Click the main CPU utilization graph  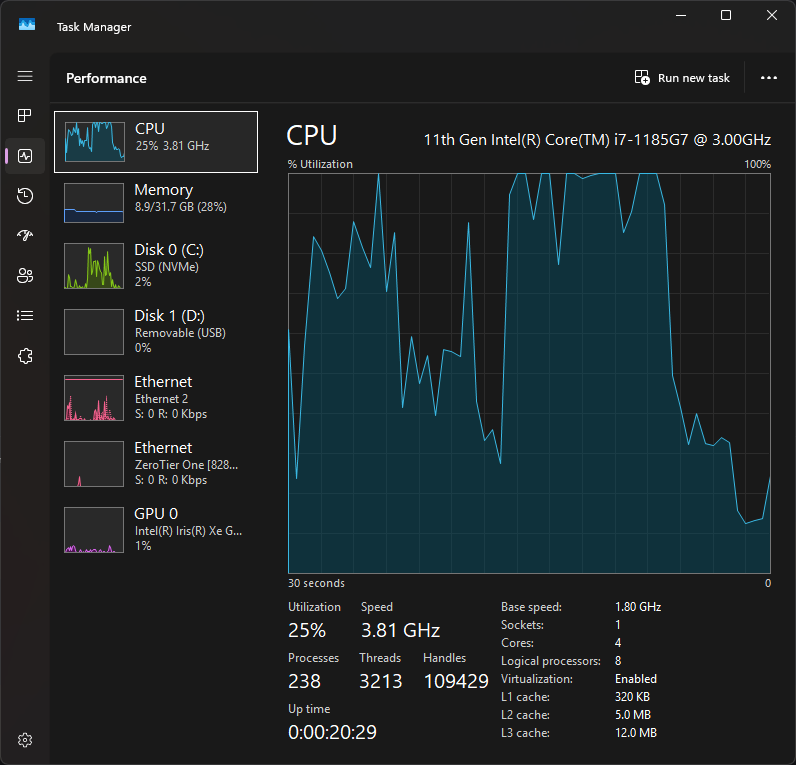pos(529,373)
